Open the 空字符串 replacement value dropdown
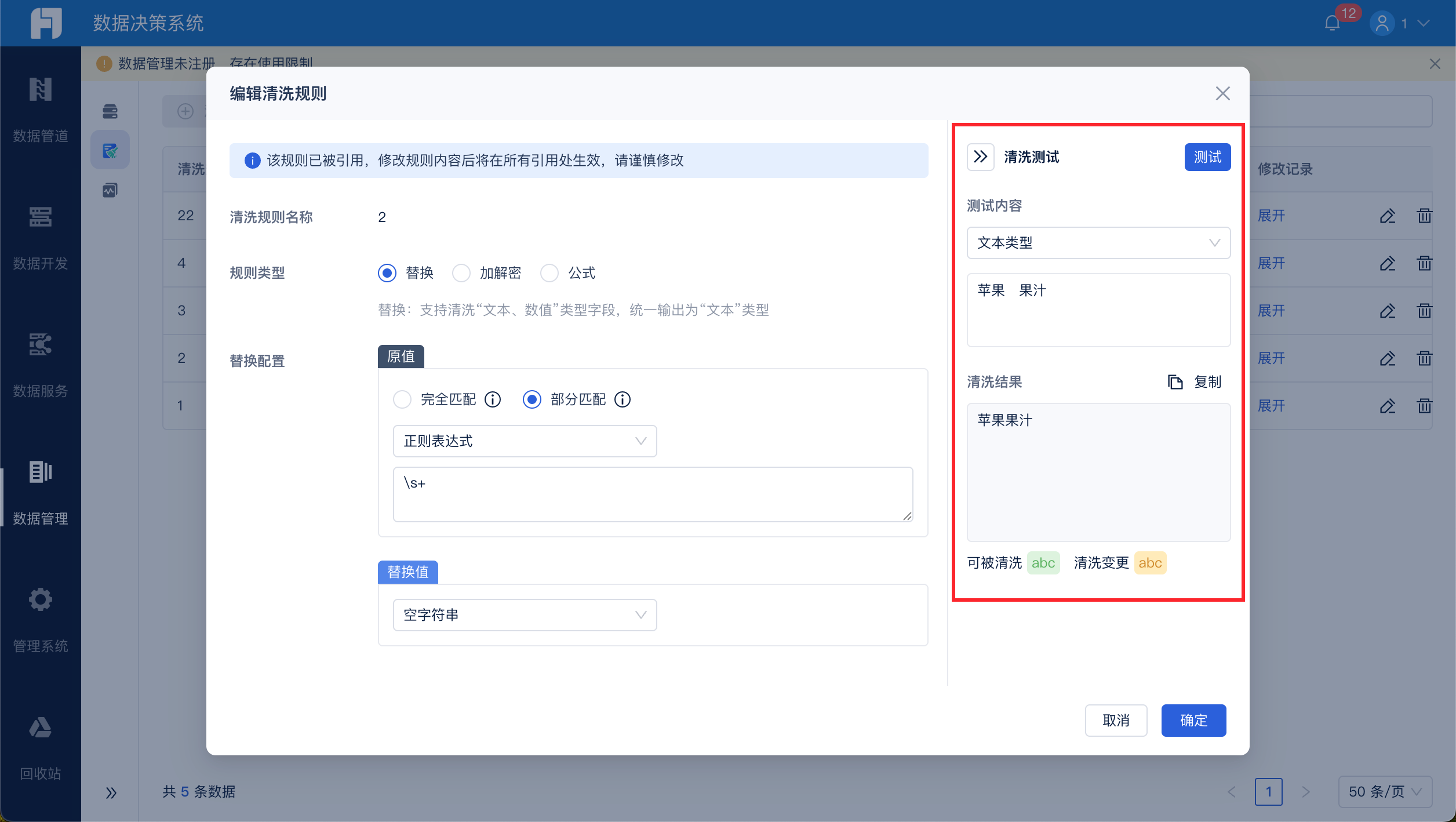The height and width of the screenshot is (822, 1456). [x=525, y=615]
